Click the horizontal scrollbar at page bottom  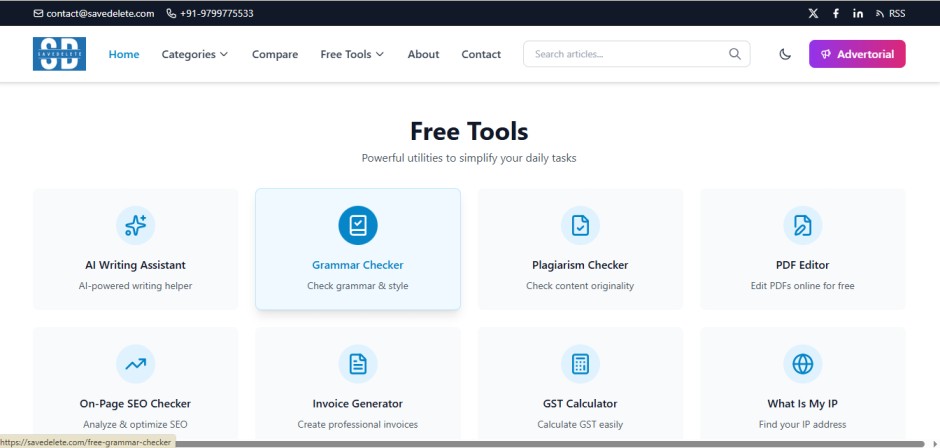540,444
